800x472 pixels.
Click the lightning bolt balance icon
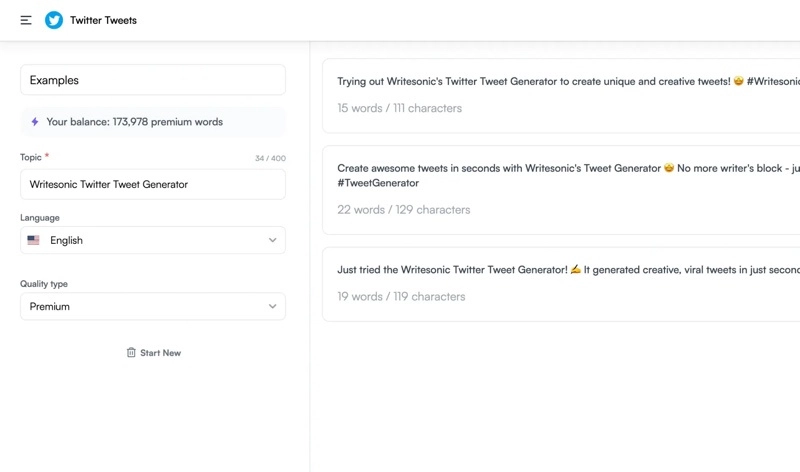coord(35,122)
